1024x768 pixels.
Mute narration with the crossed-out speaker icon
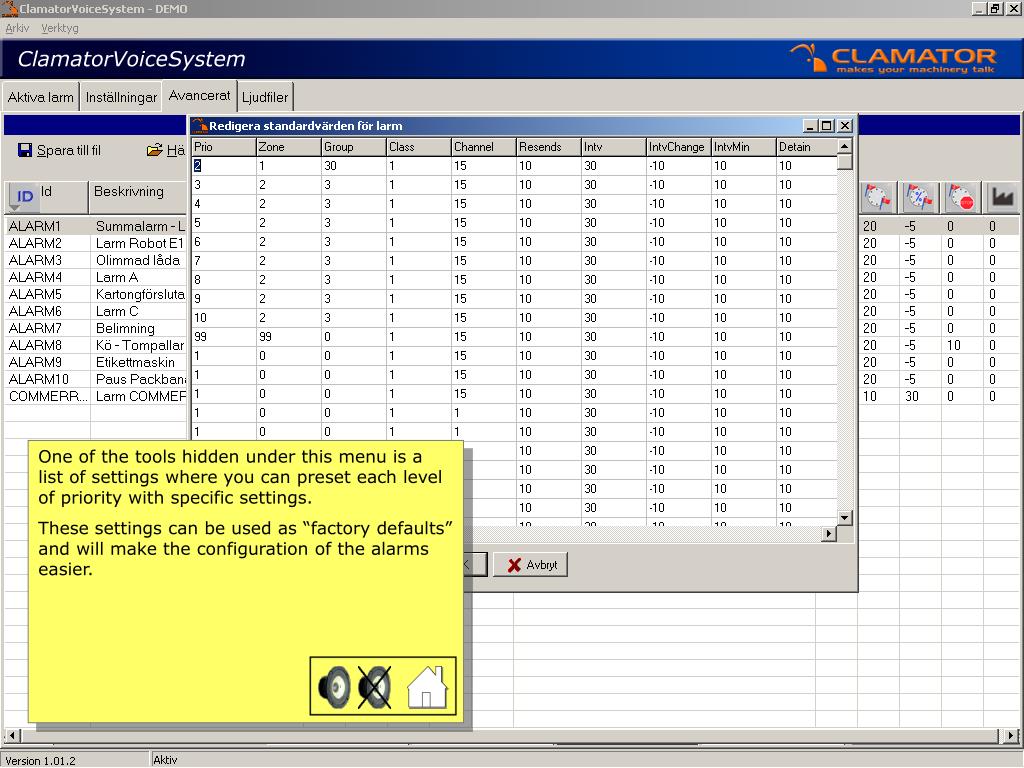pos(375,686)
